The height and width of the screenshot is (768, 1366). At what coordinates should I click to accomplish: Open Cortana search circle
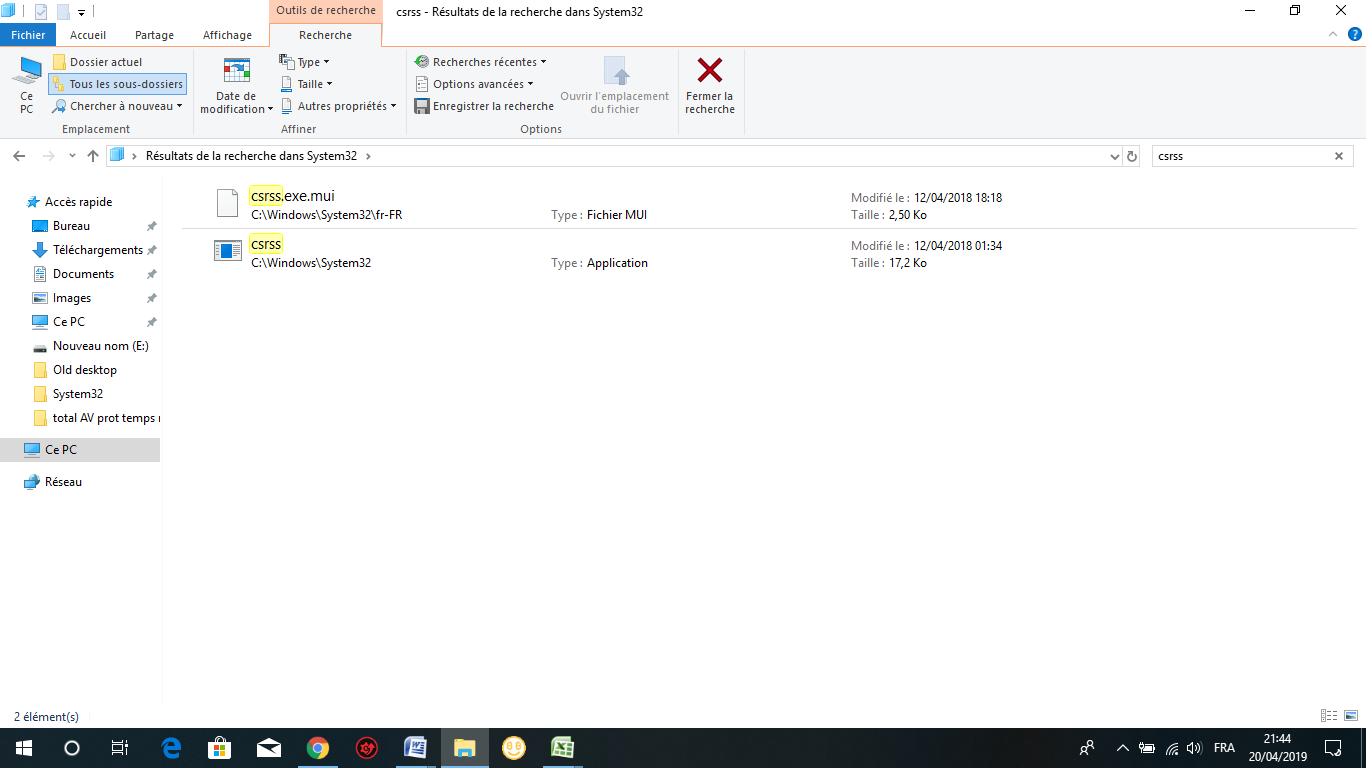click(72, 748)
